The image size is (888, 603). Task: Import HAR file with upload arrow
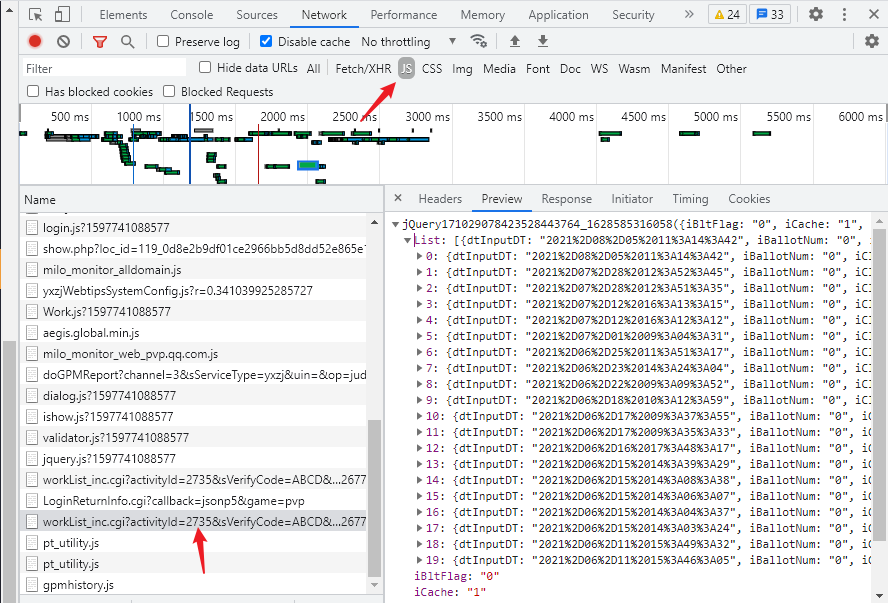coord(514,41)
